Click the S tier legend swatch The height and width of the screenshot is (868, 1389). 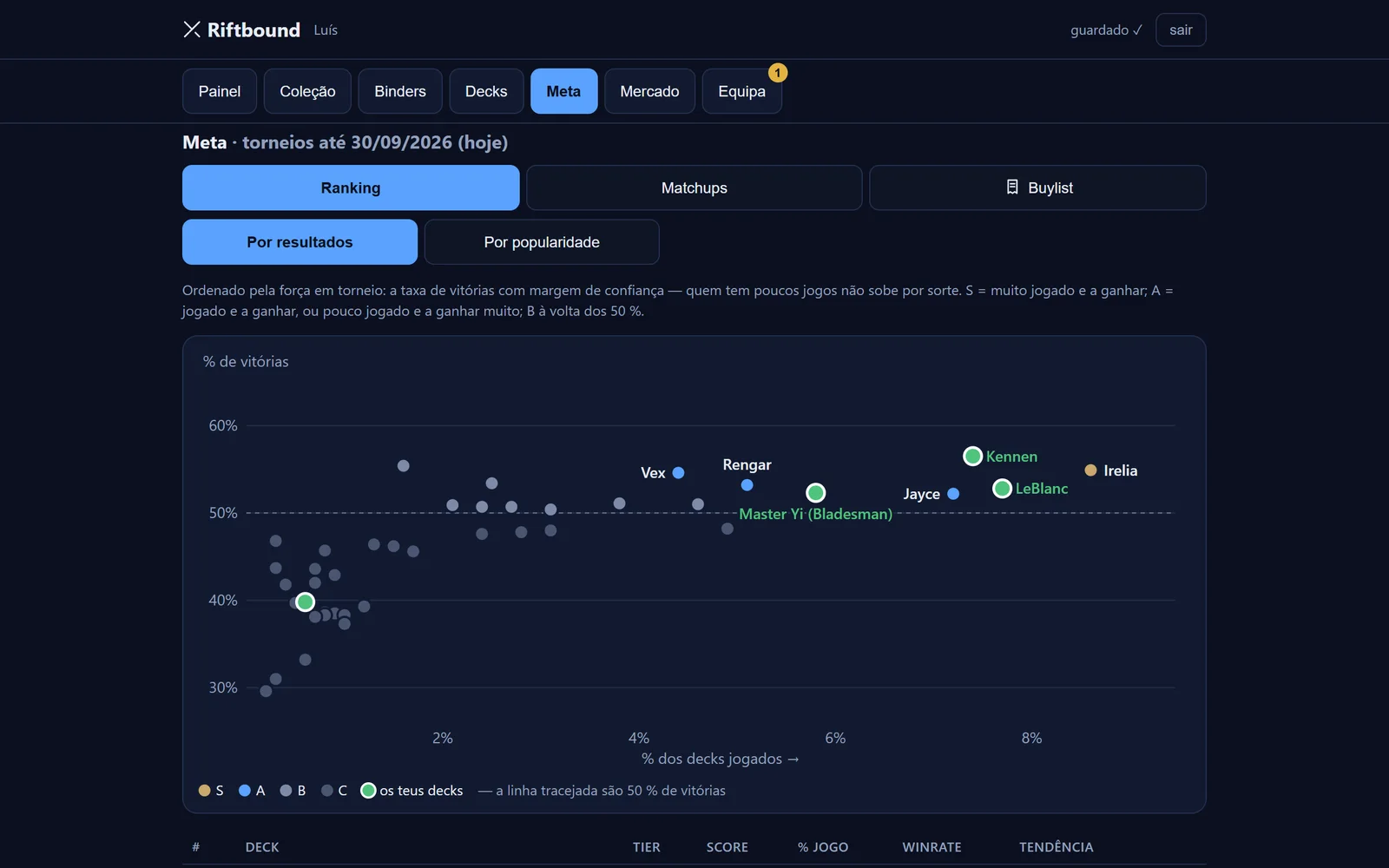tap(205, 791)
